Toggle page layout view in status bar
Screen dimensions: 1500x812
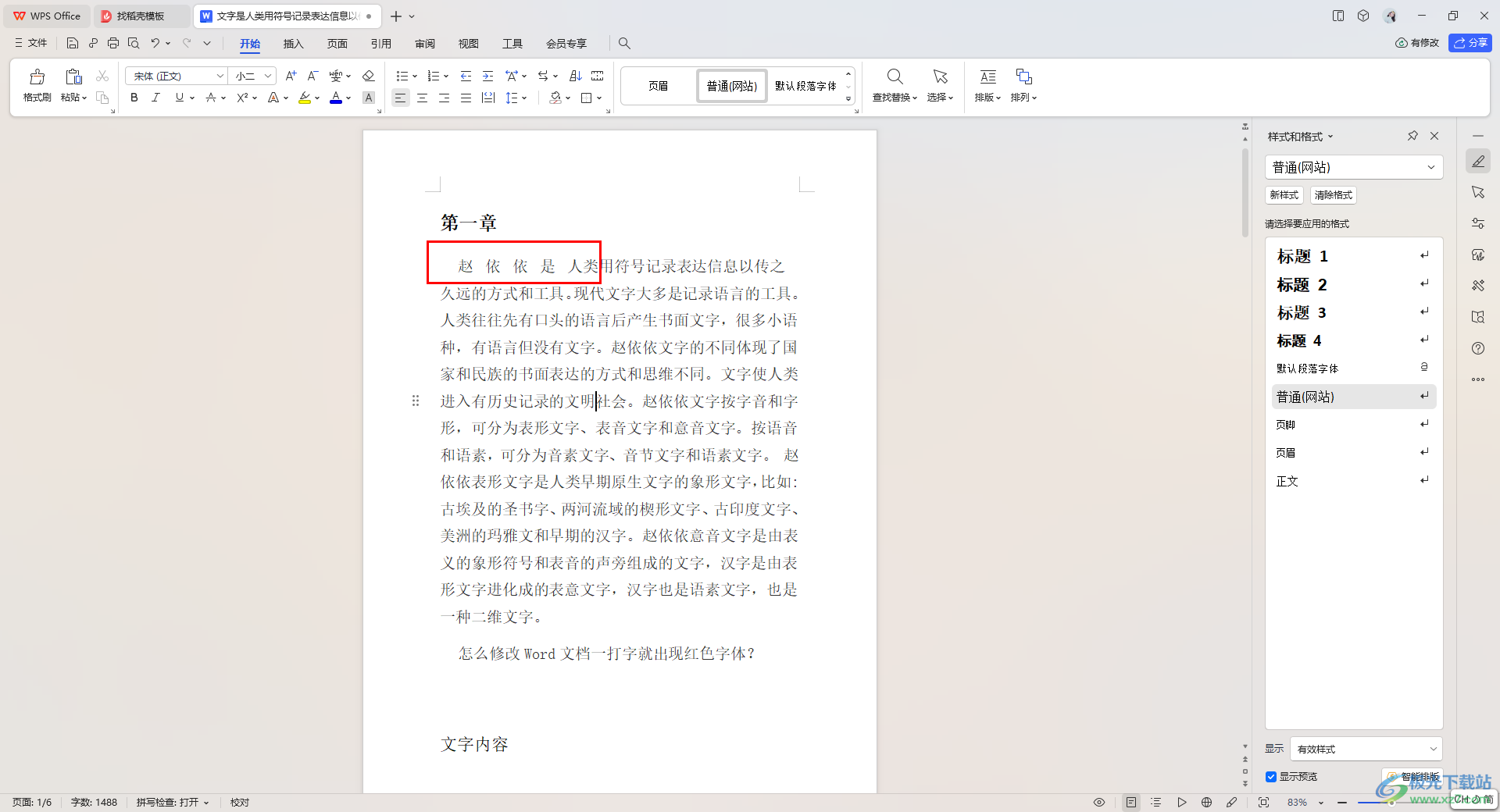1131,802
